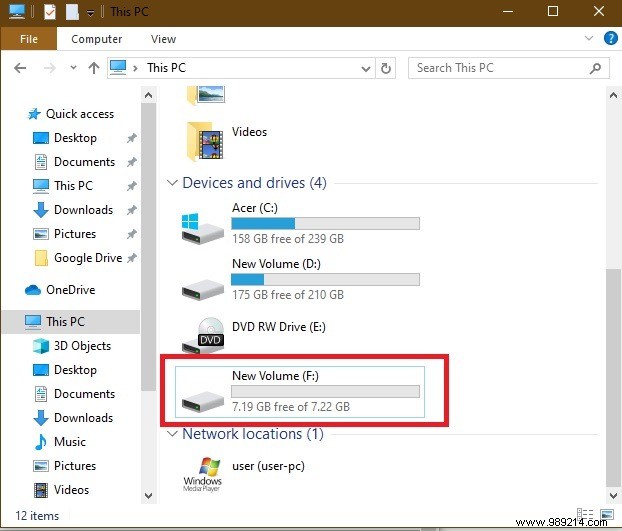Open the View ribbon tab

coord(163,39)
